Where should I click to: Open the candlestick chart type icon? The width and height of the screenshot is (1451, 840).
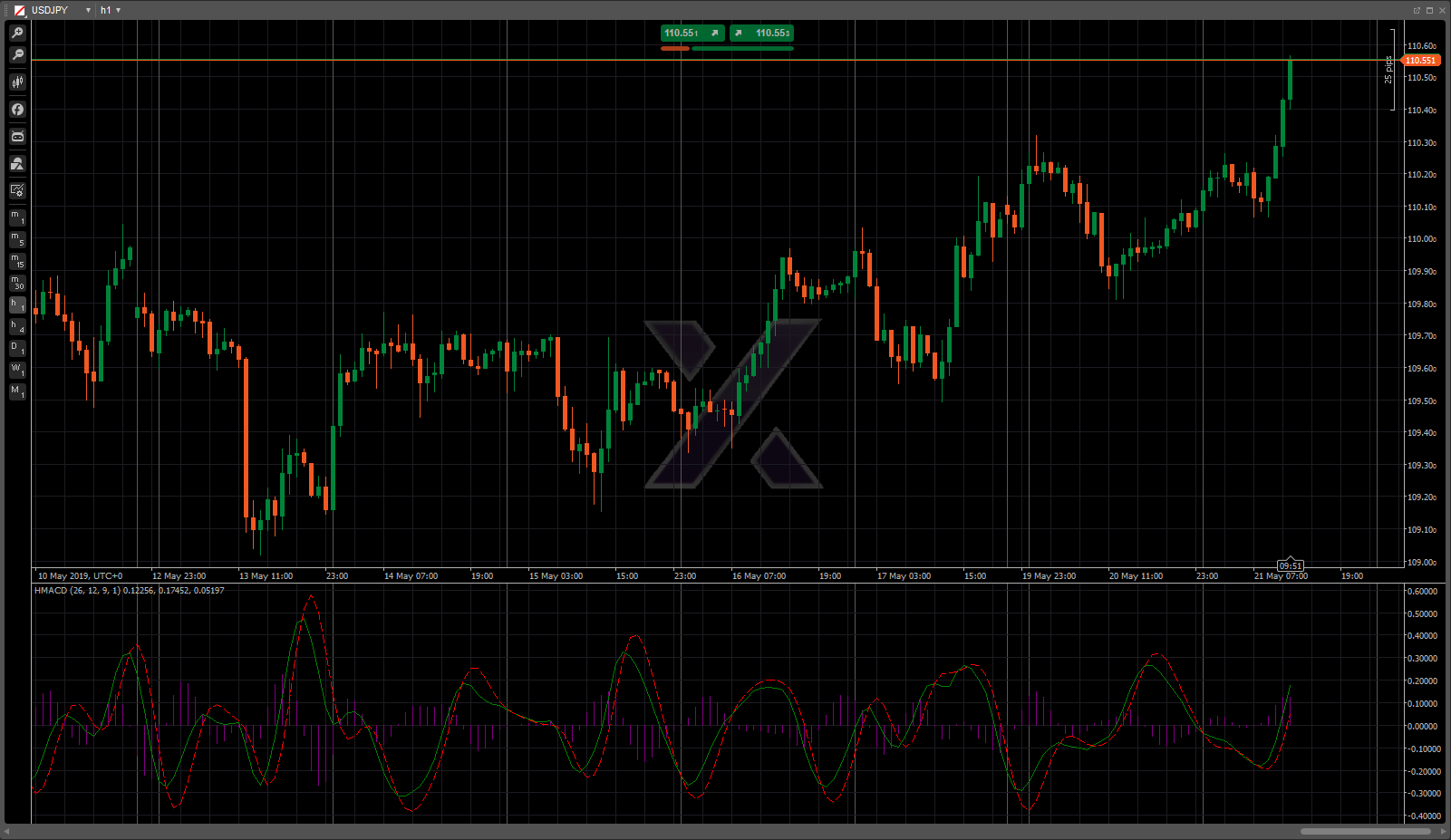(17, 82)
